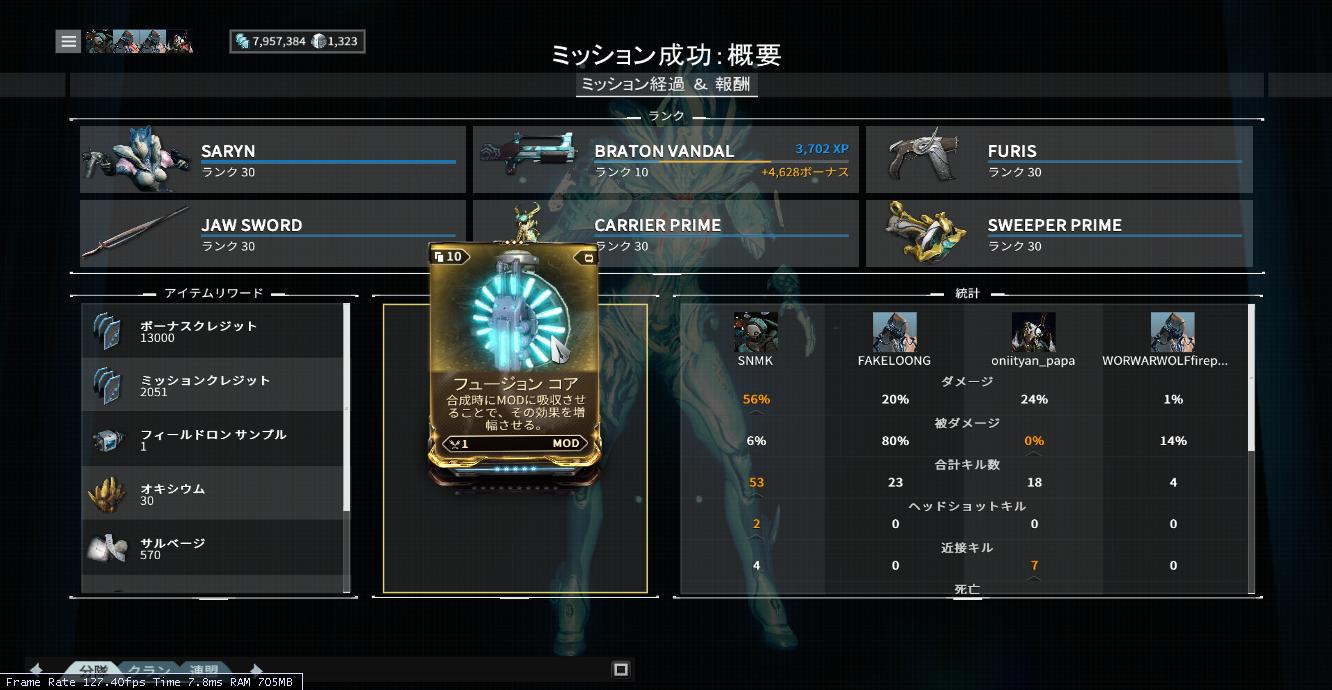Click the オキシウム reward entry
The image size is (1332, 690).
tap(212, 494)
